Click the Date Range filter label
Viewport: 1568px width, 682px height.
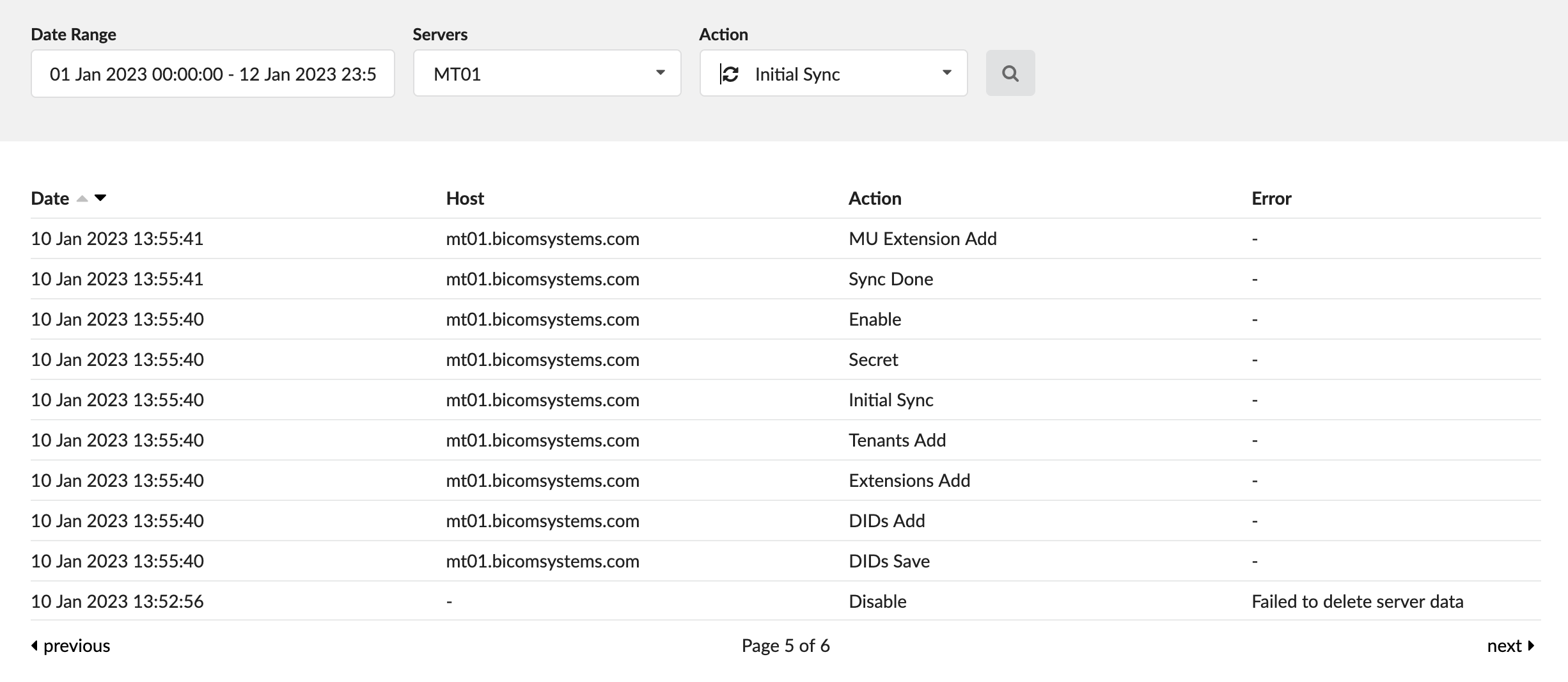pos(74,35)
